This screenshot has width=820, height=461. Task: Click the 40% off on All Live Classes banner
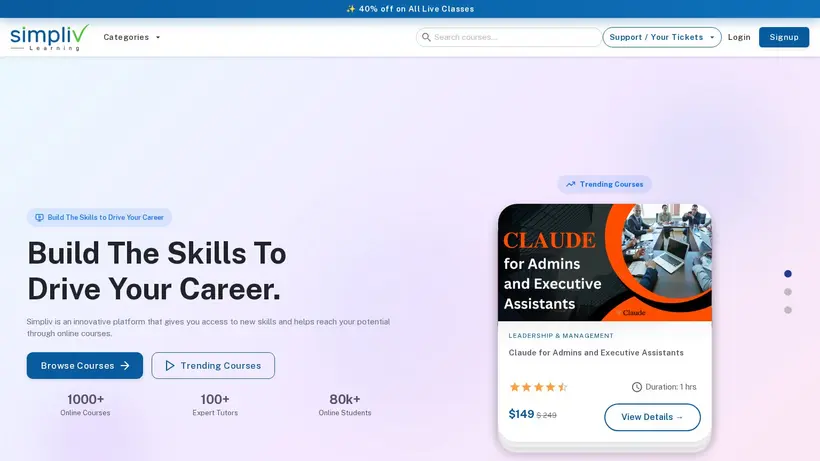coord(410,9)
